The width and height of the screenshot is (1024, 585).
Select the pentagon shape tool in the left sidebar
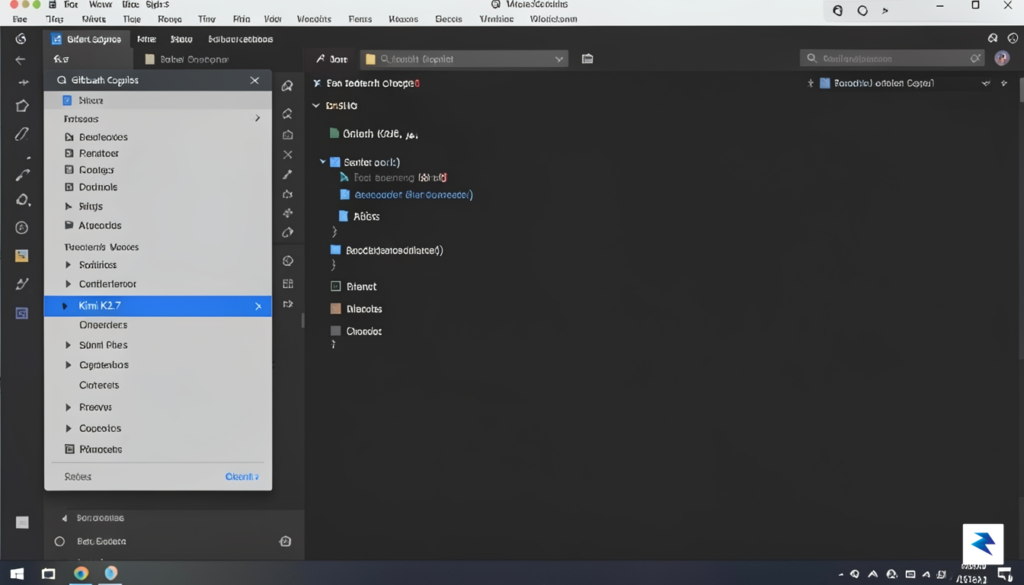pos(22,106)
